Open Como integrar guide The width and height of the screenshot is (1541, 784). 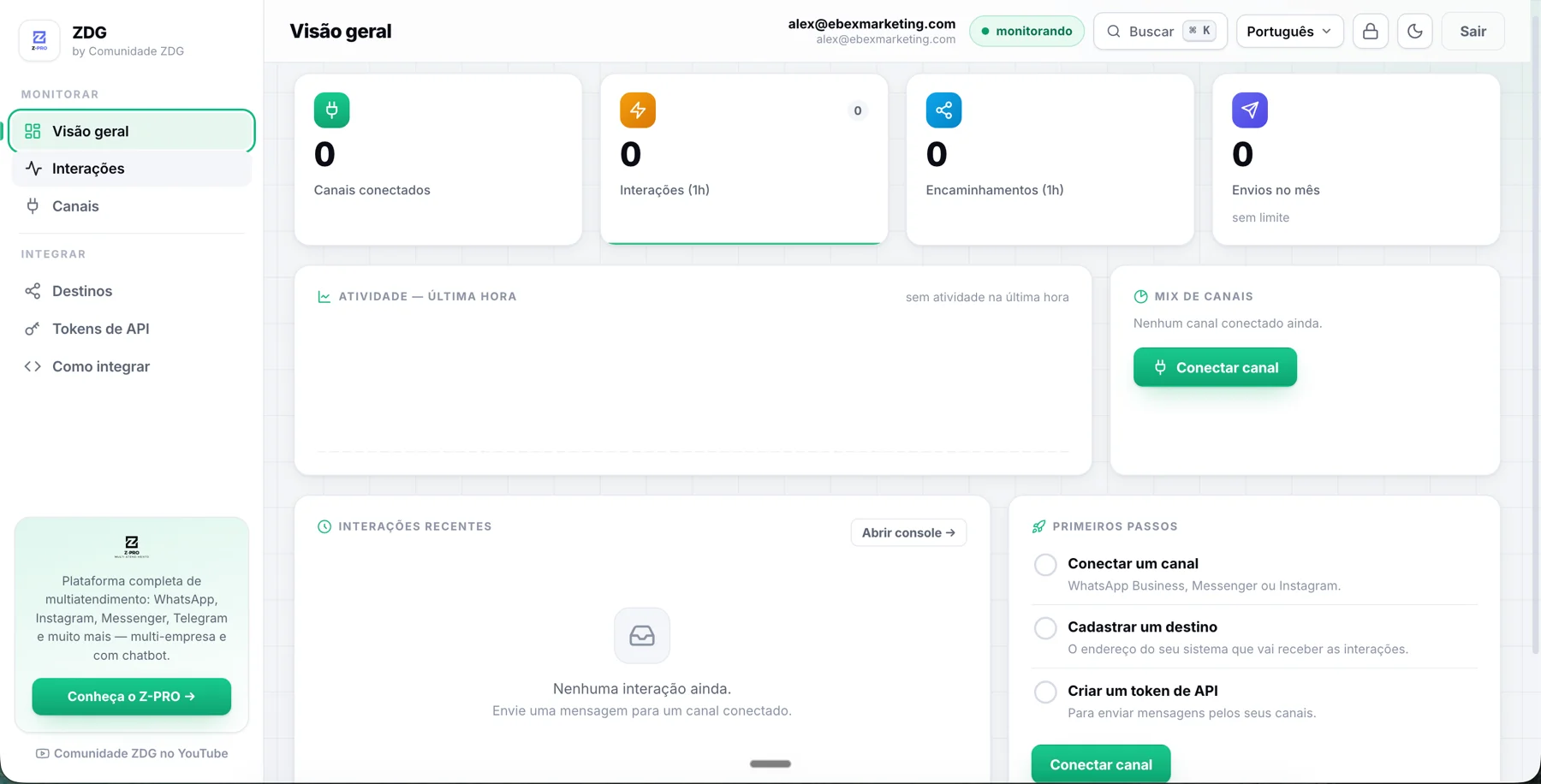pyautogui.click(x=132, y=366)
